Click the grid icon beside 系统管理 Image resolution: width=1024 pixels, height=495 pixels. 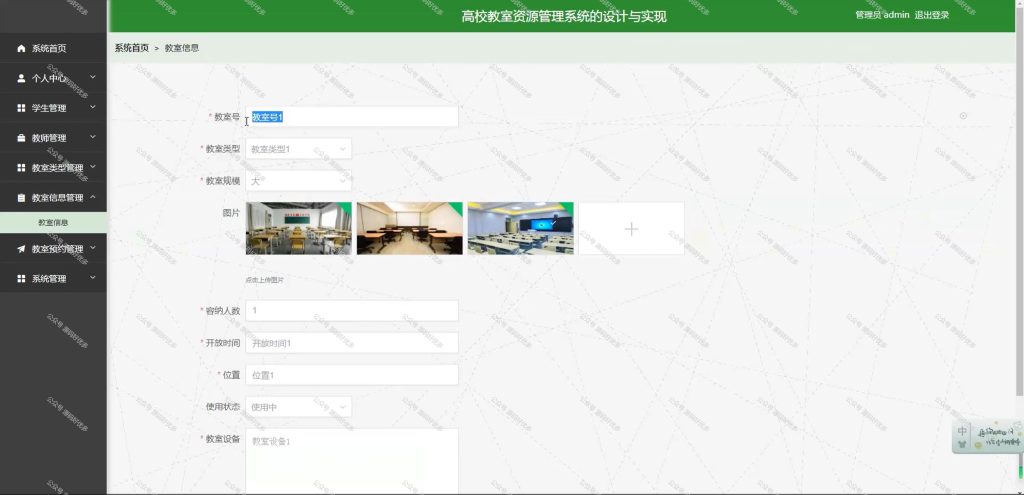click(21, 279)
